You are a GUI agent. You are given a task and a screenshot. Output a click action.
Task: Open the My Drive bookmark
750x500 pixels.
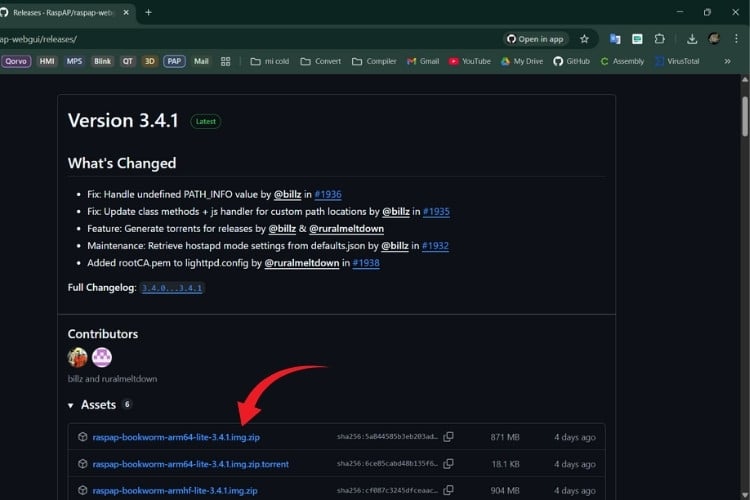[522, 61]
